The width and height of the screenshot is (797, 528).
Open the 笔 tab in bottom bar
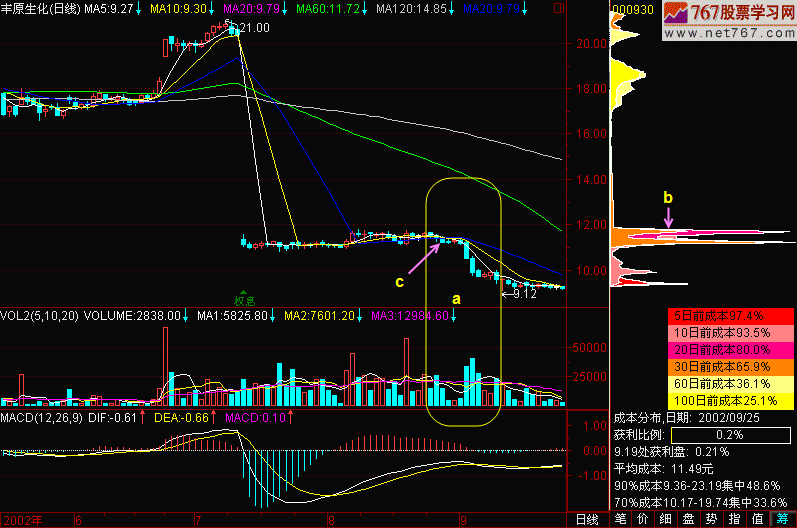(x=620, y=519)
